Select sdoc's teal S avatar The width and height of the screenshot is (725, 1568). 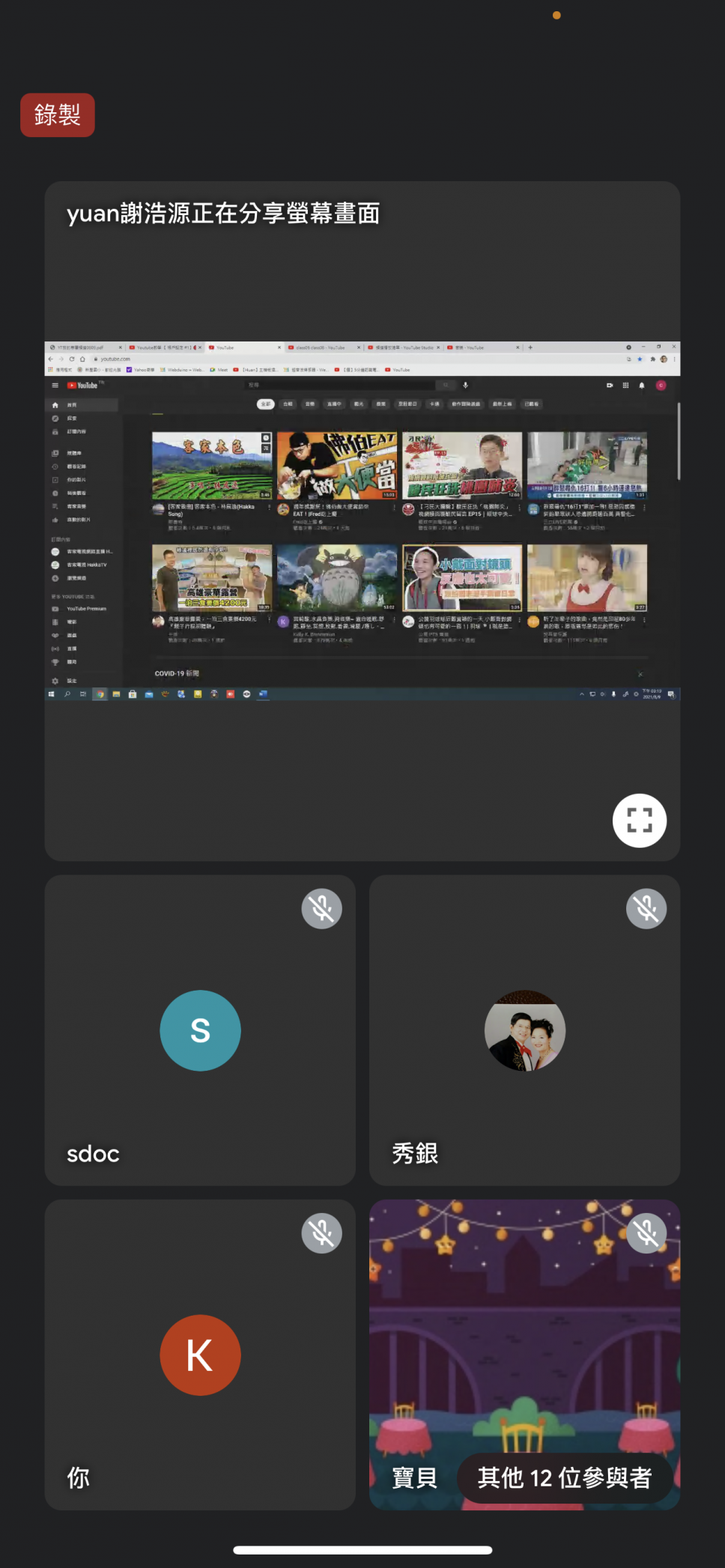click(x=200, y=1030)
